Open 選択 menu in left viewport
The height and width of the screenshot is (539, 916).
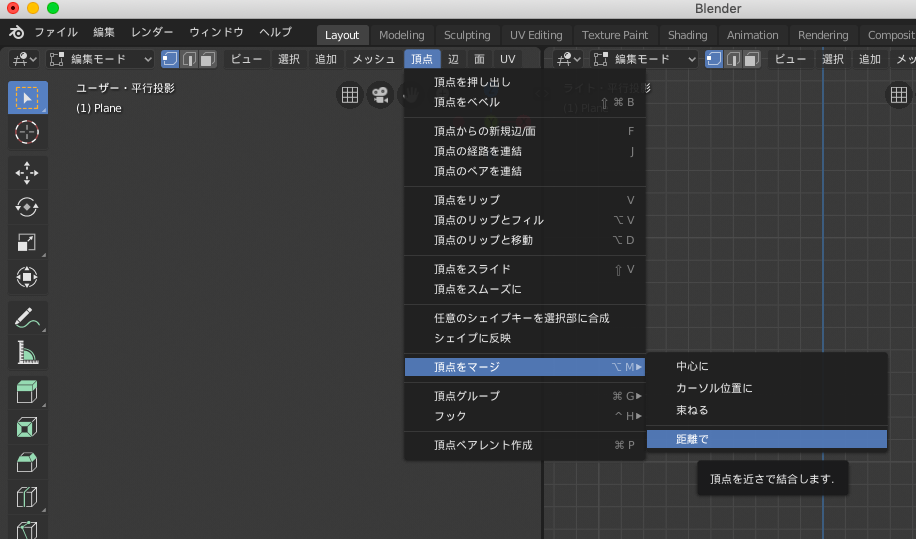coord(289,59)
